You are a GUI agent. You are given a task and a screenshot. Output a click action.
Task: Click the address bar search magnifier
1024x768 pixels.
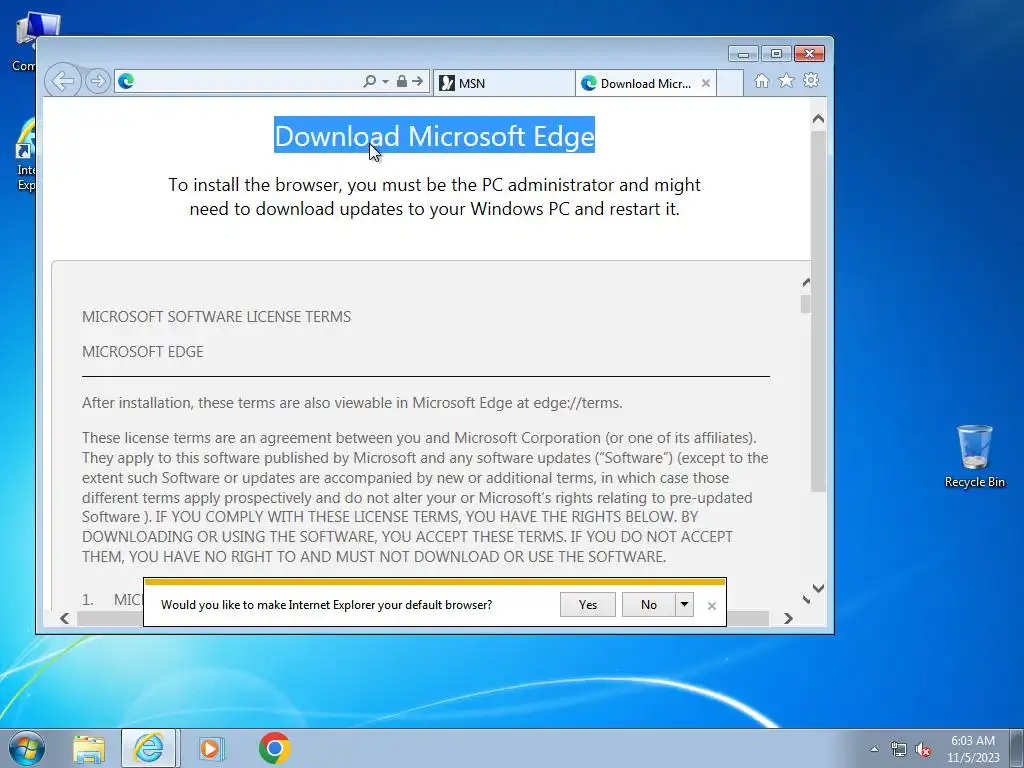pos(370,82)
